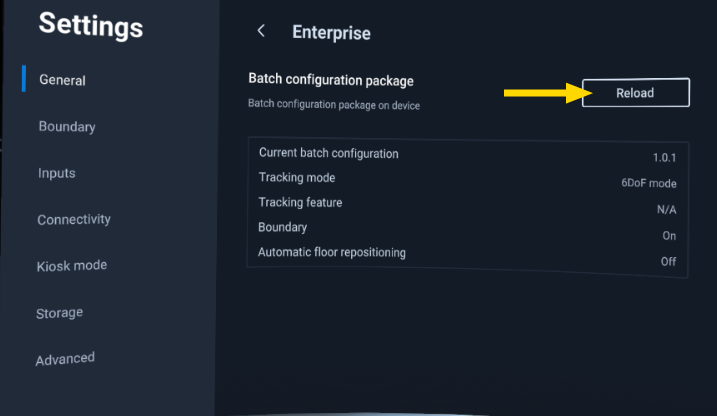Screen dimensions: 717x416
Task: Switch to the Inputs settings
Action: [x=57, y=173]
